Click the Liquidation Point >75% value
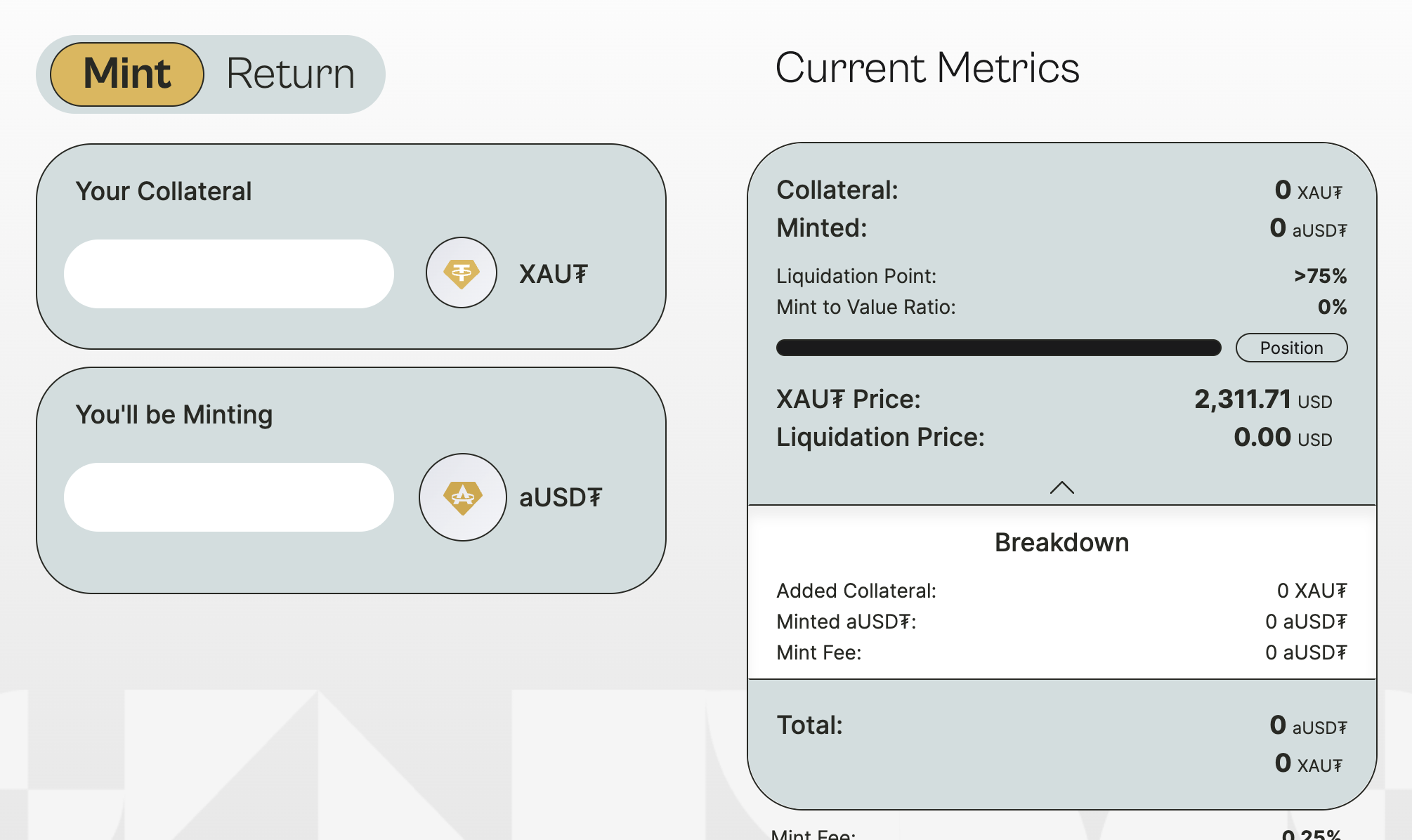Image resolution: width=1412 pixels, height=840 pixels. point(1320,276)
